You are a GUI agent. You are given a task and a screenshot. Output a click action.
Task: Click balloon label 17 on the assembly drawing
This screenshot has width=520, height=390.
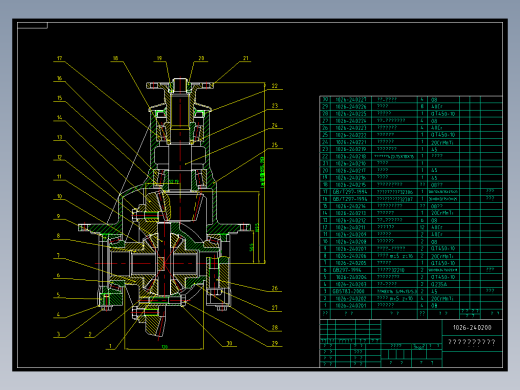pos(59,58)
